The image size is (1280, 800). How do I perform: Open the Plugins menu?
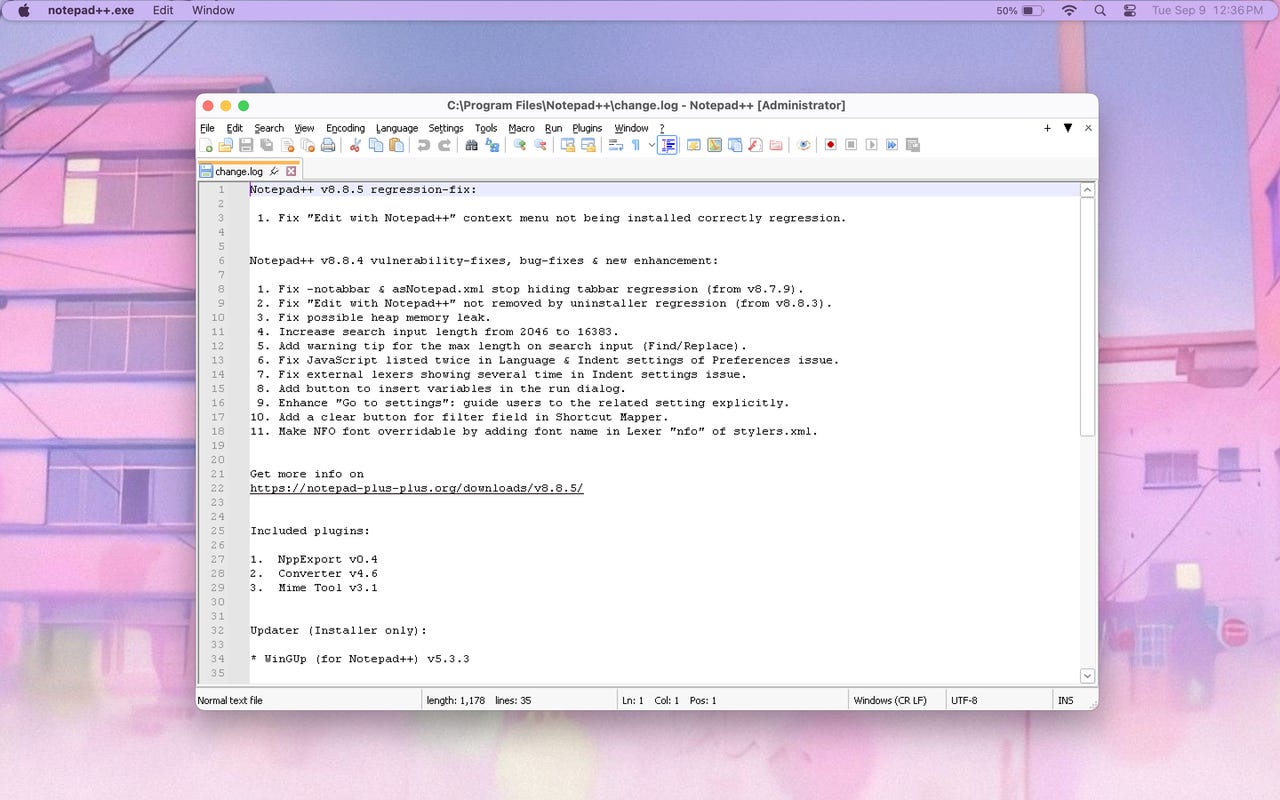click(x=587, y=128)
